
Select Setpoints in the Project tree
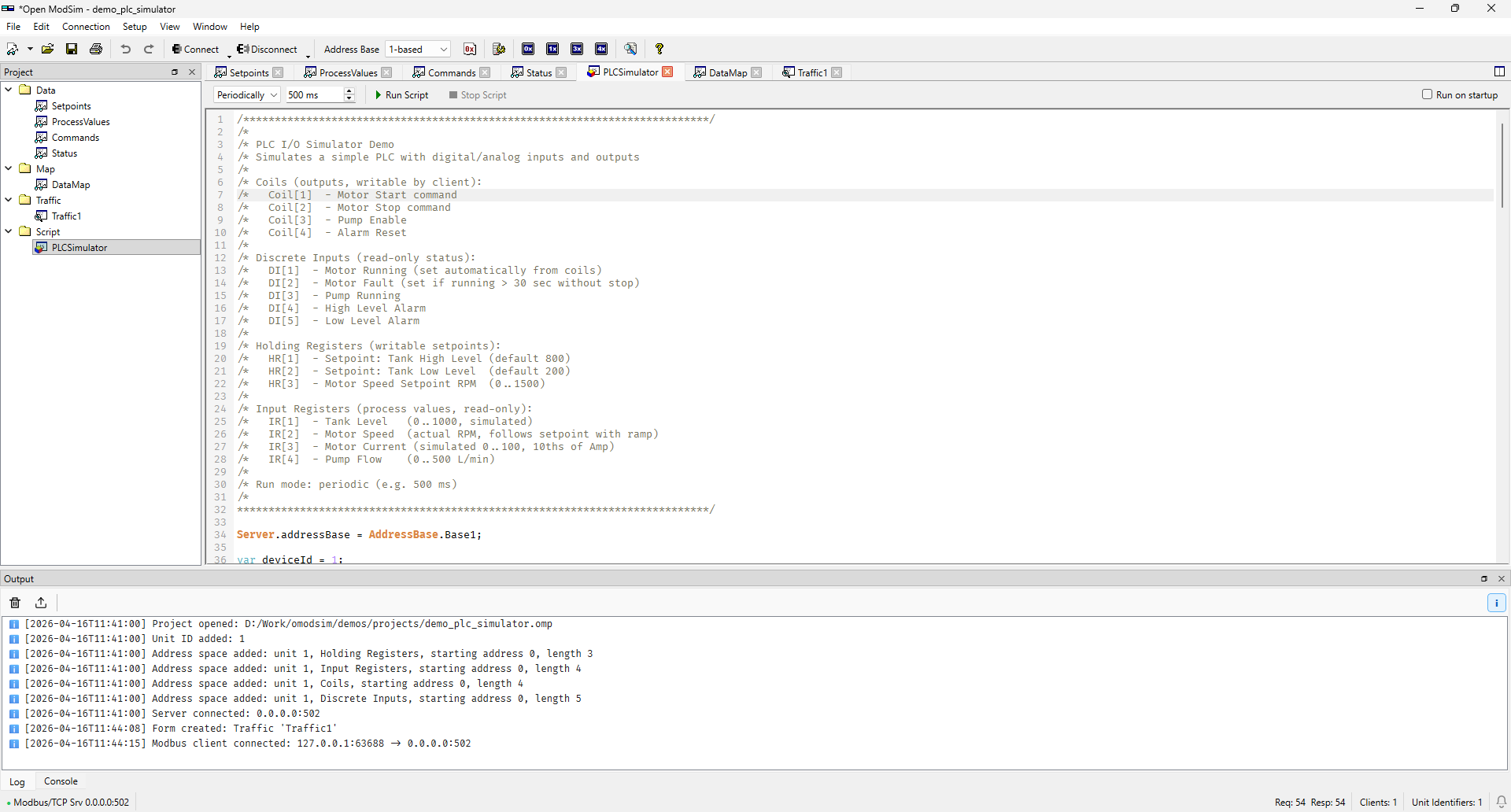71,105
